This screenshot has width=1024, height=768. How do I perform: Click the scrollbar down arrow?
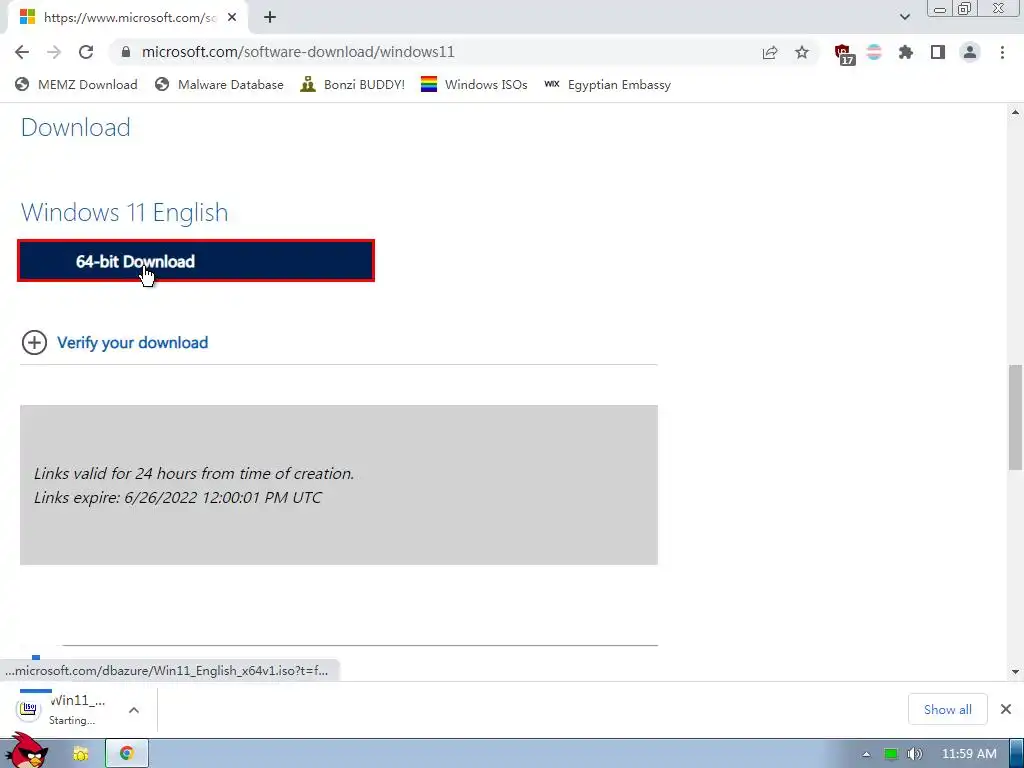click(x=1015, y=671)
